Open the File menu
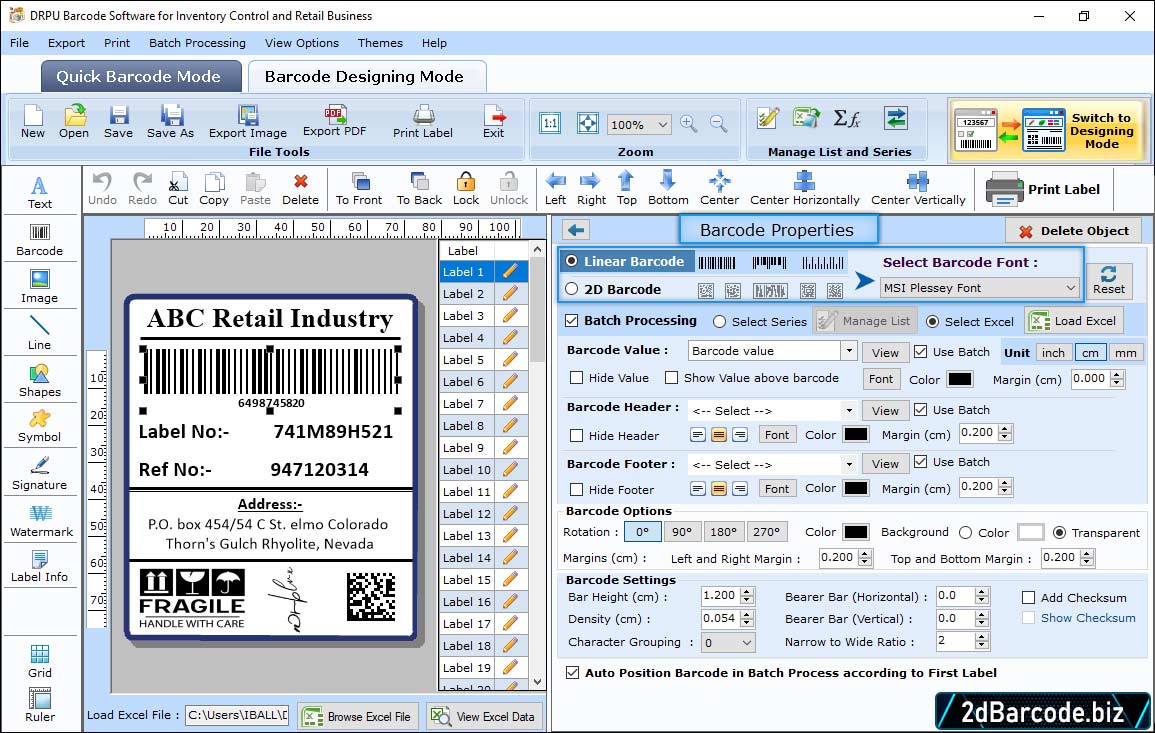The width and height of the screenshot is (1155, 733). [19, 43]
